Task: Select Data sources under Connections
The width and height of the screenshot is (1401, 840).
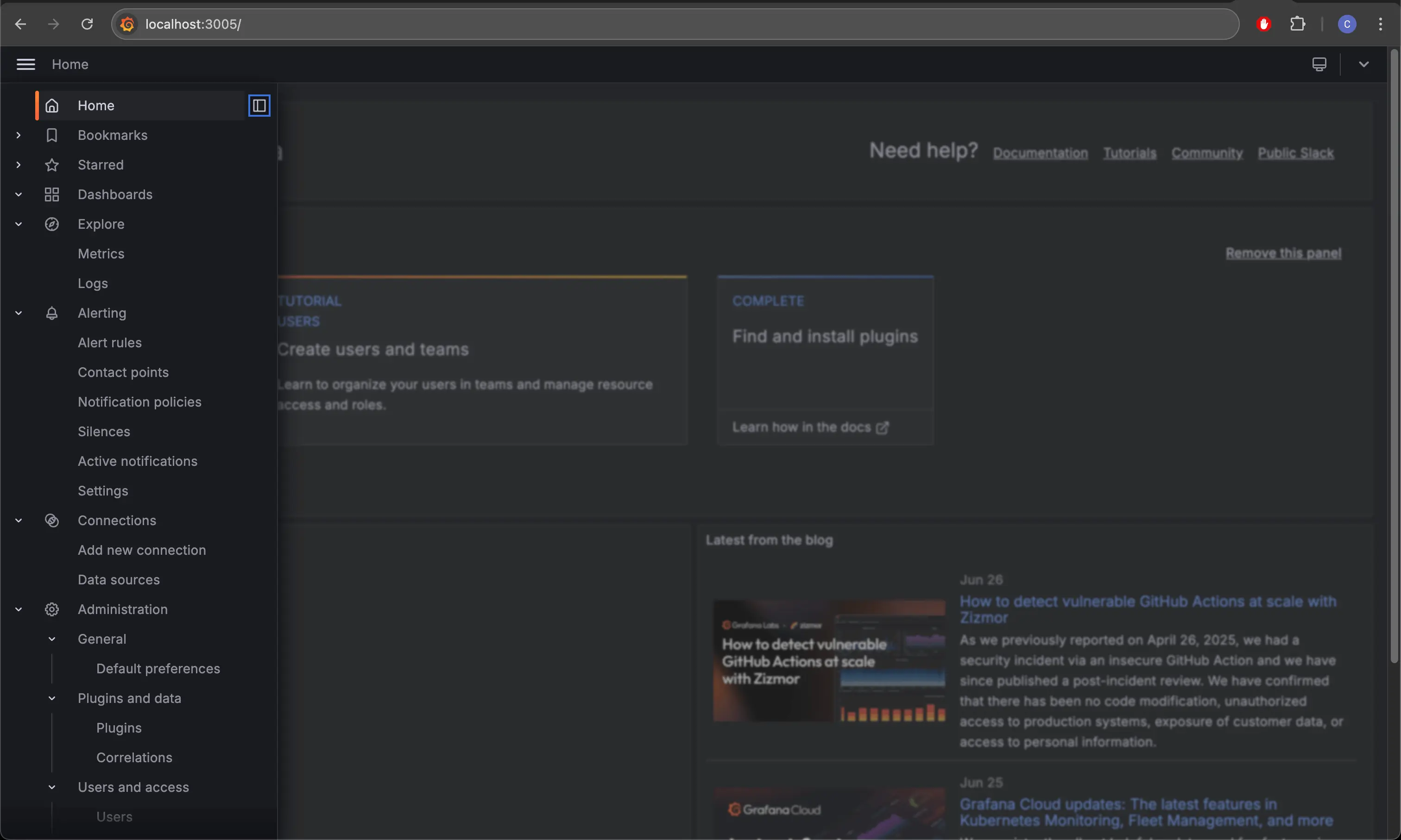Action: click(x=118, y=579)
